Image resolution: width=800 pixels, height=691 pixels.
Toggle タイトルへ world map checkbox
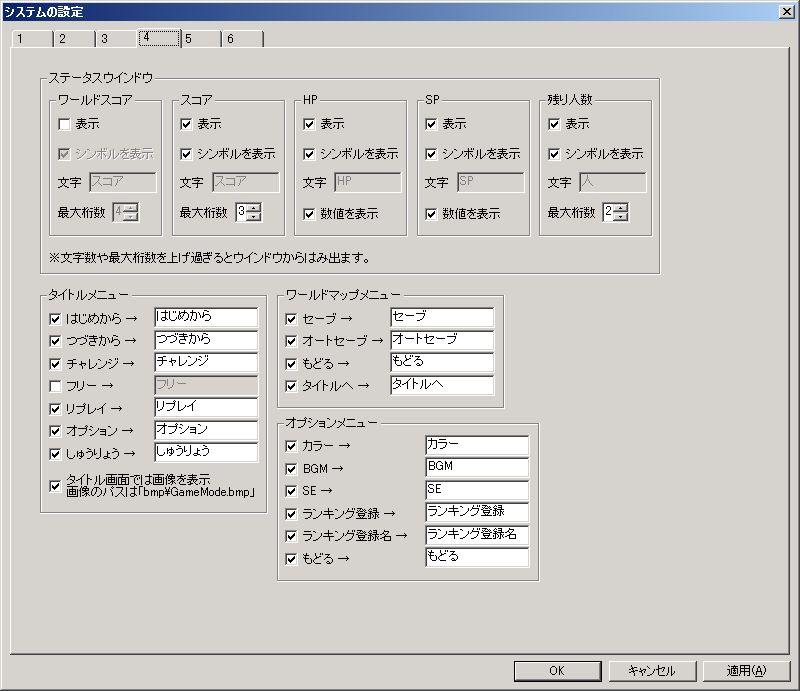click(x=291, y=386)
